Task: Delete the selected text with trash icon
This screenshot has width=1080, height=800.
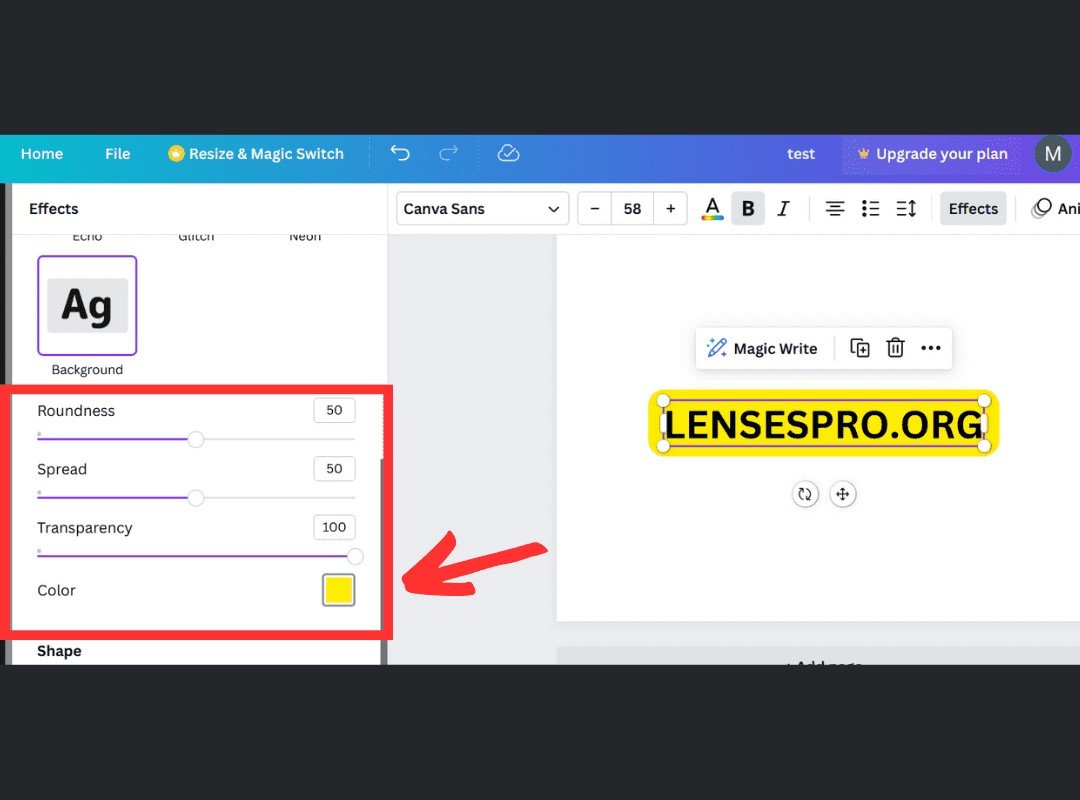Action: 895,348
